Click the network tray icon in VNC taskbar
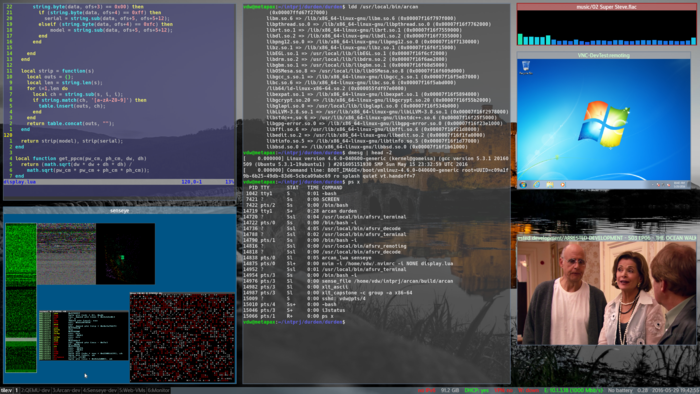The width and height of the screenshot is (700, 394). tap(663, 185)
